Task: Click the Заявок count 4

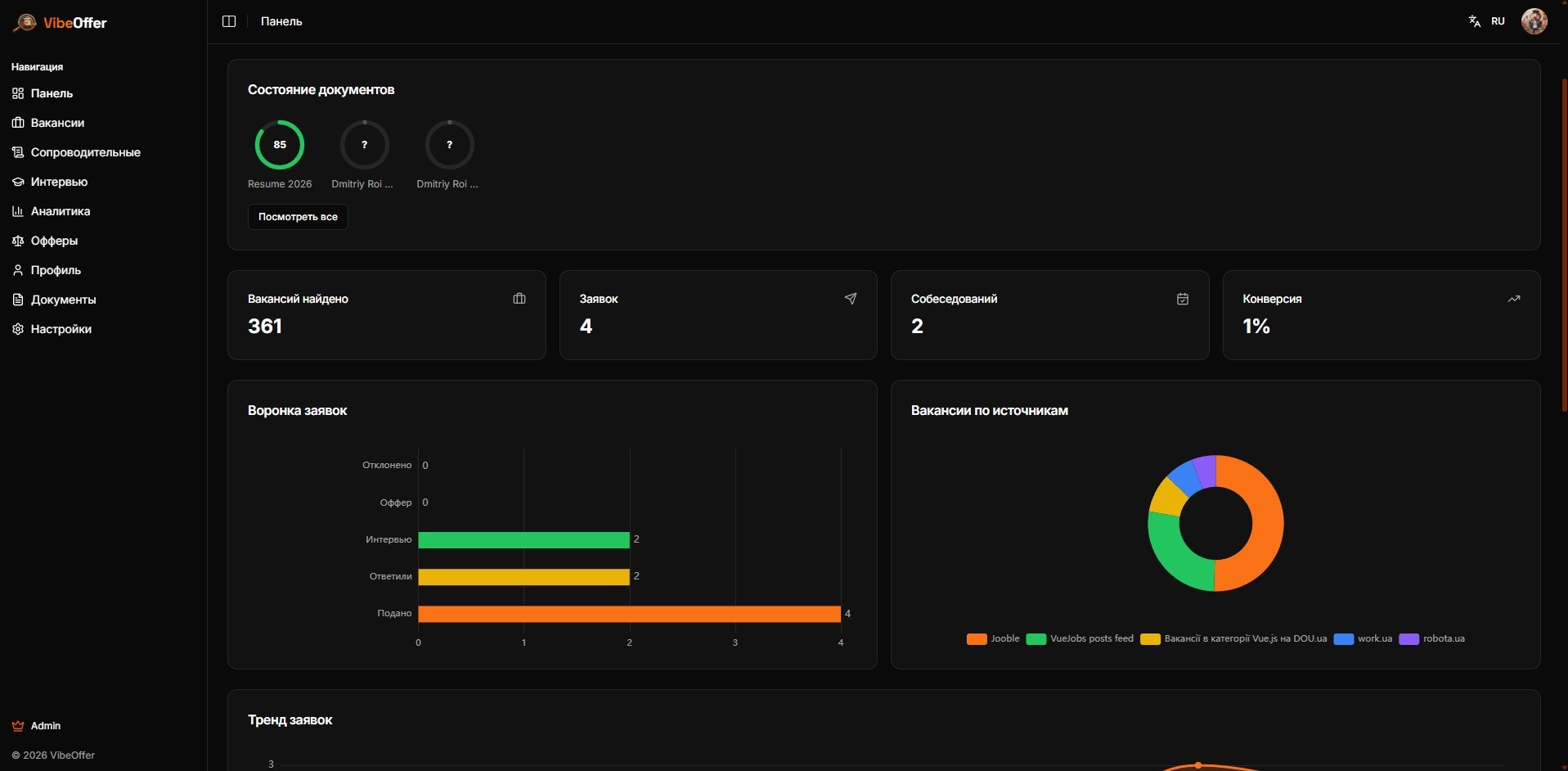Action: pos(586,326)
